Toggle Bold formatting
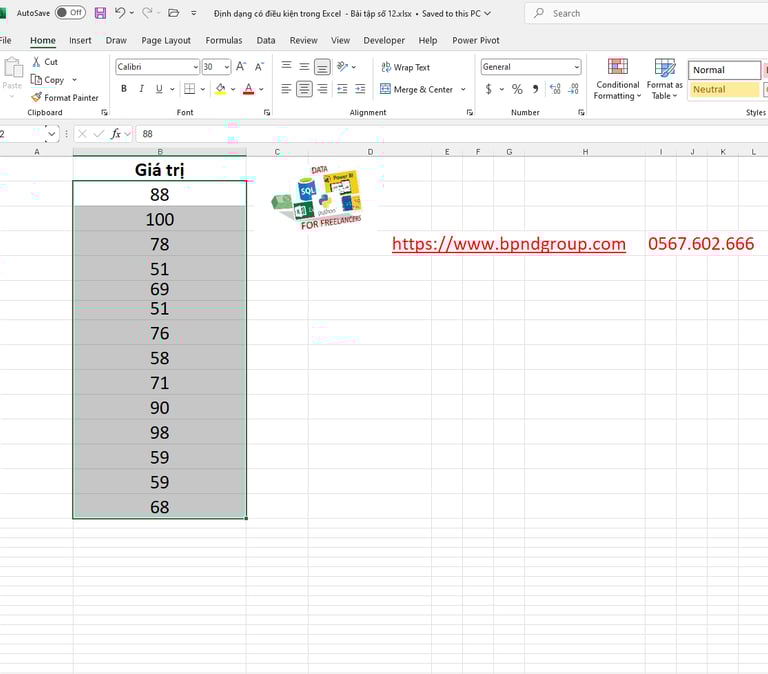The image size is (768, 674). [124, 89]
